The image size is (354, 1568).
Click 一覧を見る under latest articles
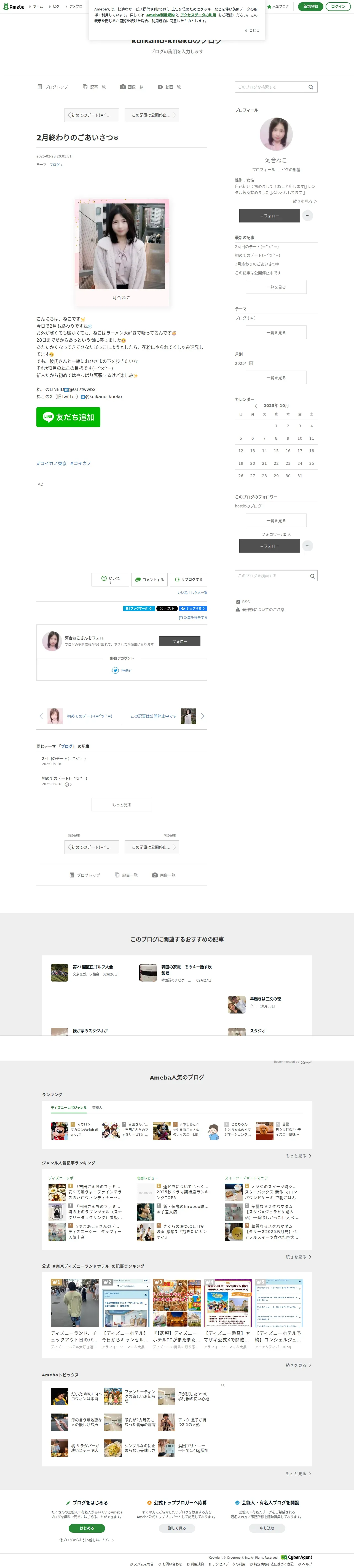(276, 287)
